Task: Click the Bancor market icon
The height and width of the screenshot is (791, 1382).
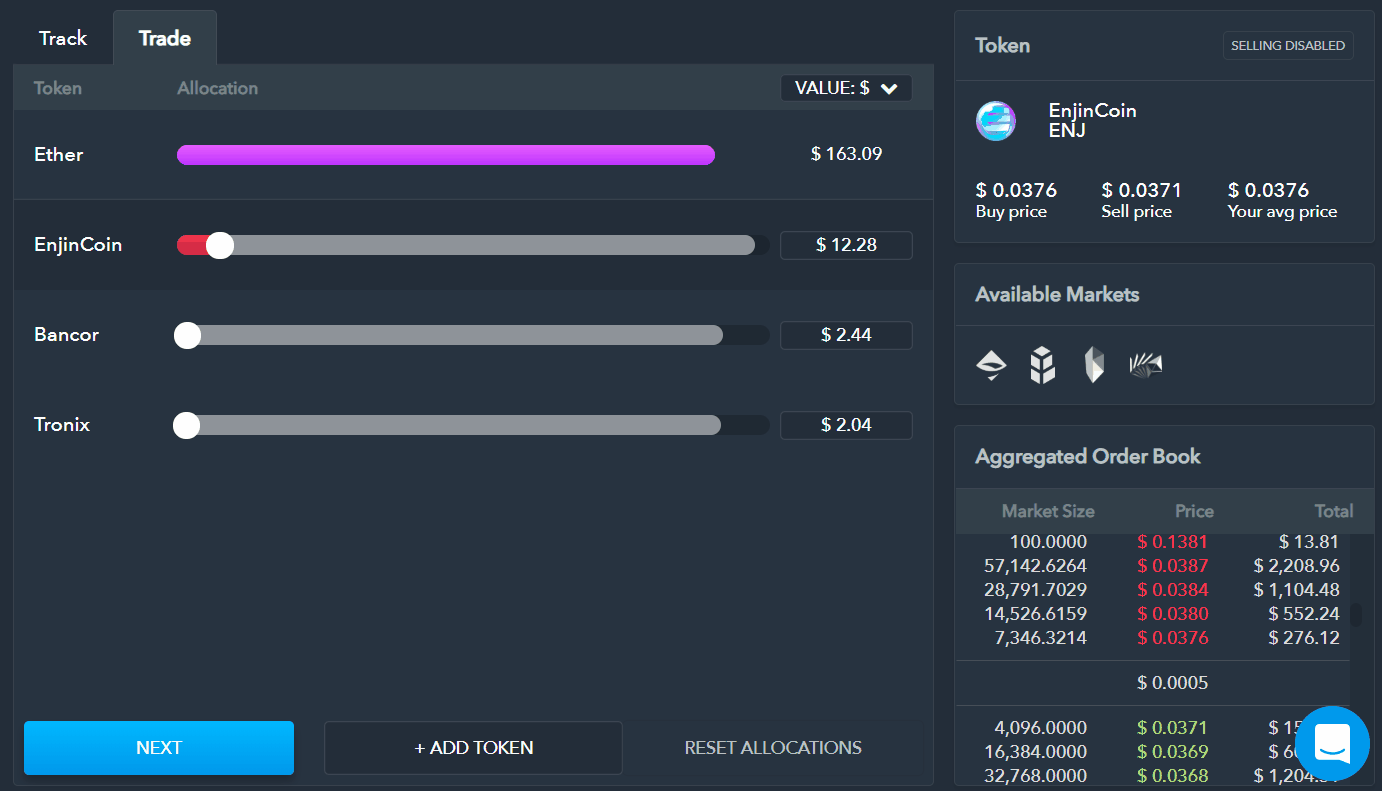Action: [x=1043, y=366]
